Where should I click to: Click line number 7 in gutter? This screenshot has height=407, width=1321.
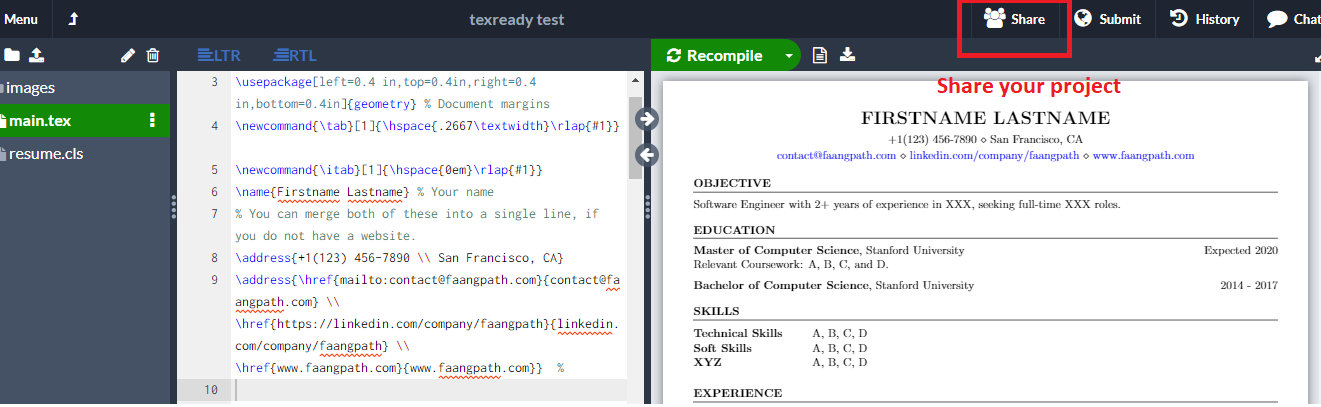(214, 214)
